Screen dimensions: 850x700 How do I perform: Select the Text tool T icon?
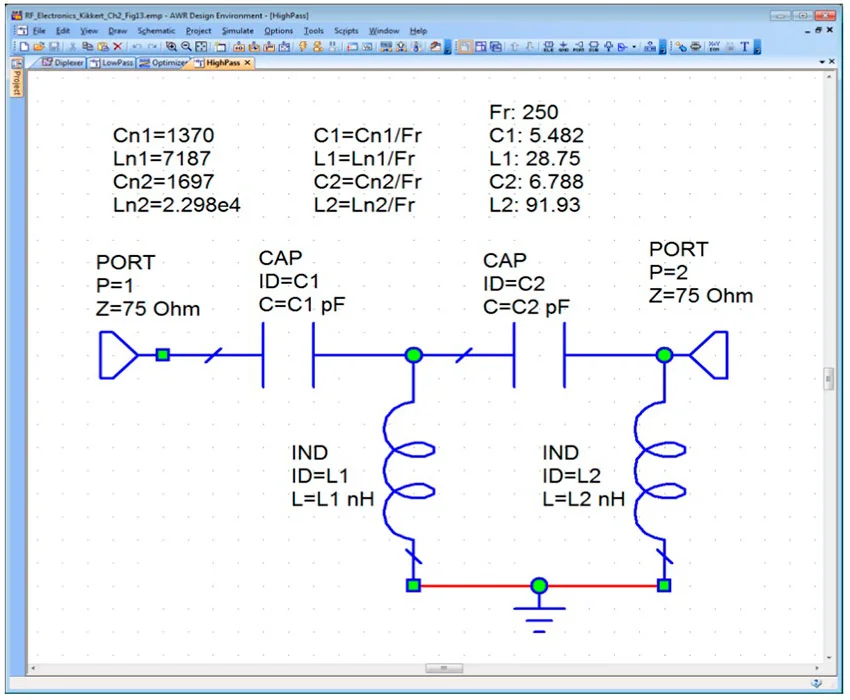tap(744, 46)
